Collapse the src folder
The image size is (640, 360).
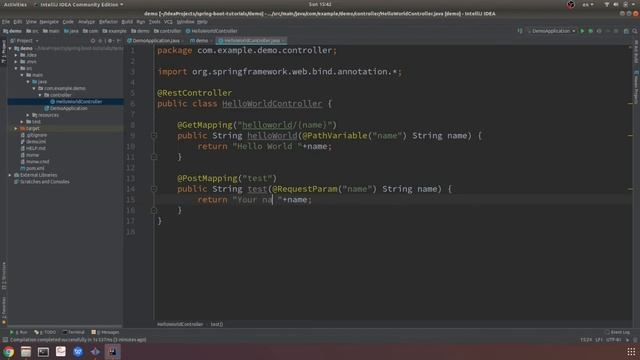pos(16,68)
